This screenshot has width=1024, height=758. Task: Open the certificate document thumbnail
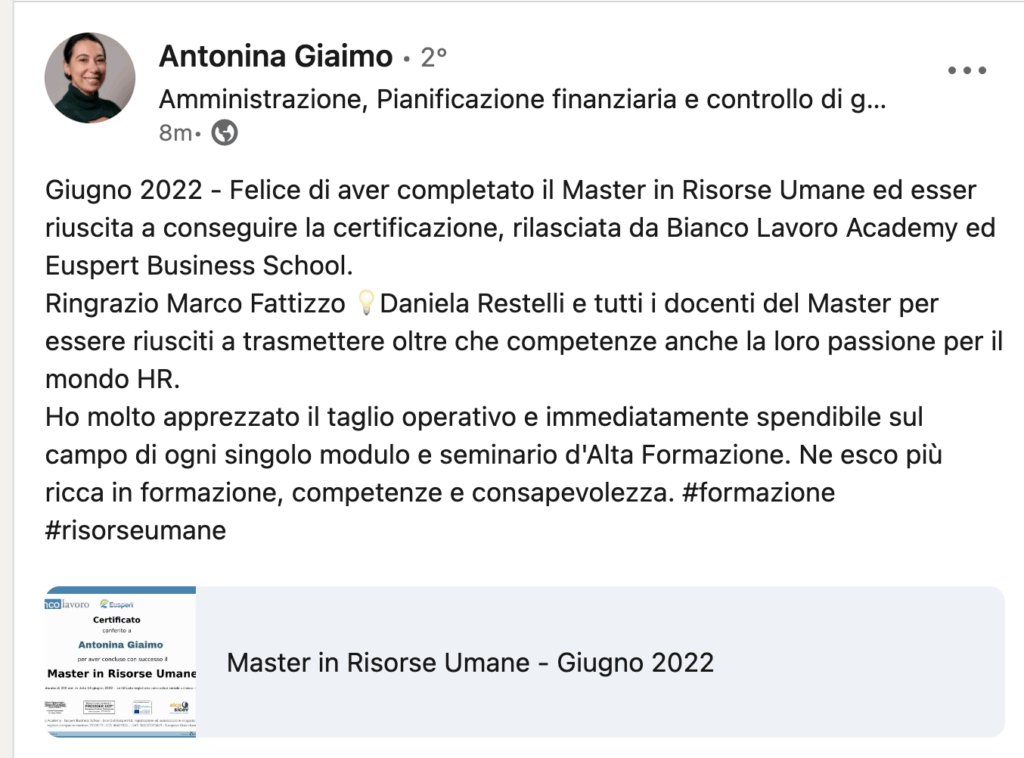tap(121, 662)
